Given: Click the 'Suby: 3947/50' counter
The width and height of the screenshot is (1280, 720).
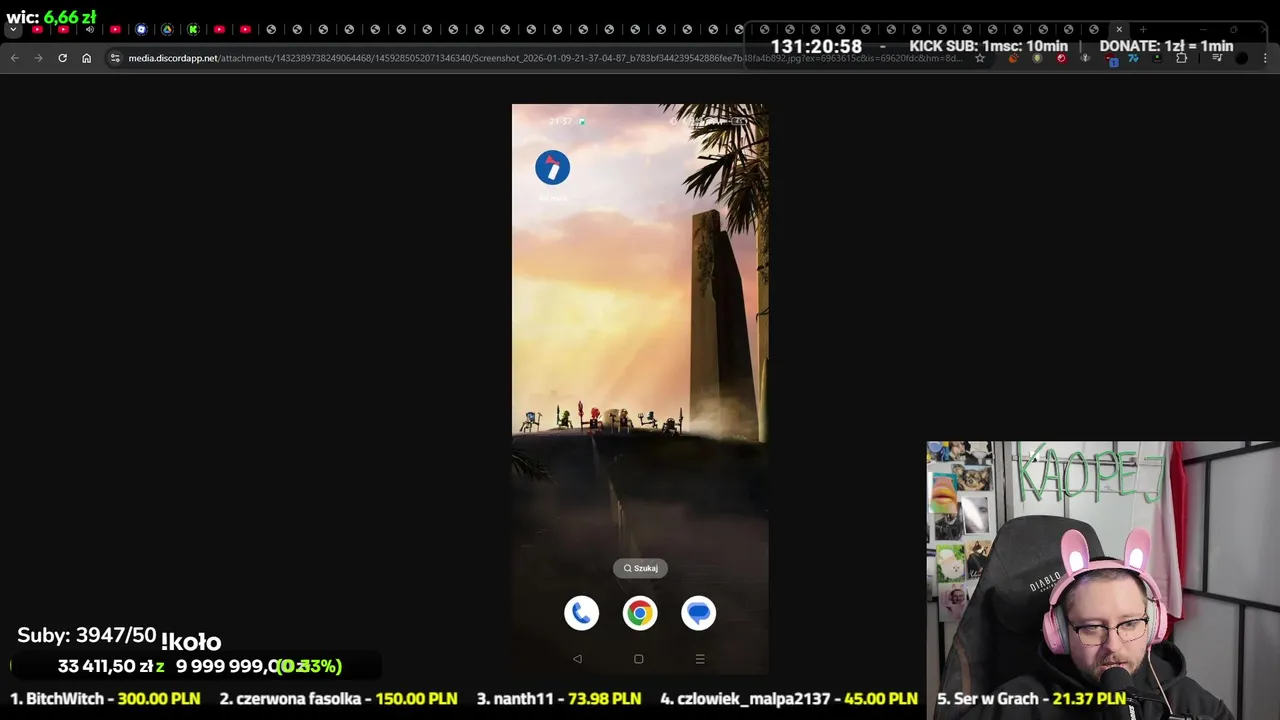Looking at the screenshot, I should pos(87,635).
